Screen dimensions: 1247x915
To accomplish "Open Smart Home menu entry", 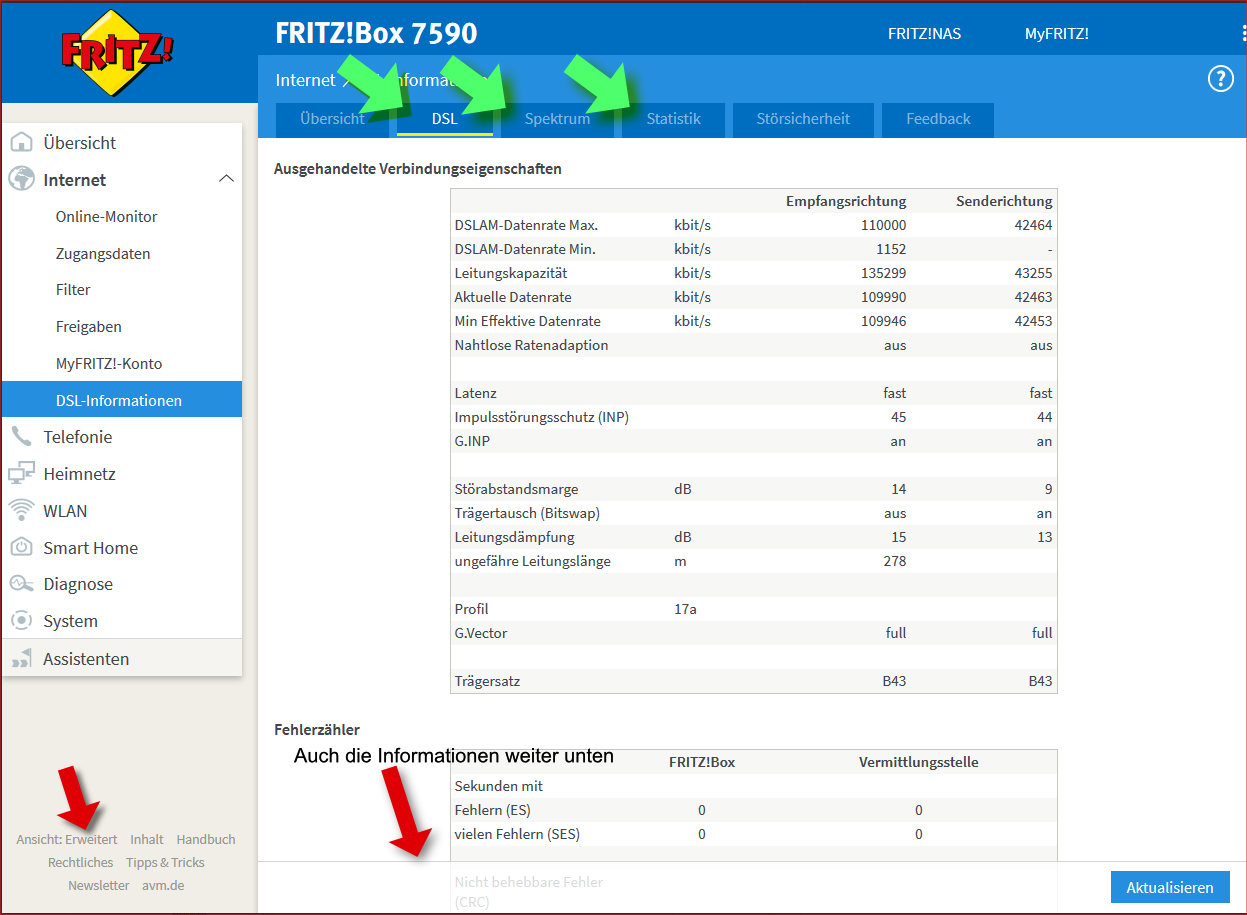I will pos(91,548).
